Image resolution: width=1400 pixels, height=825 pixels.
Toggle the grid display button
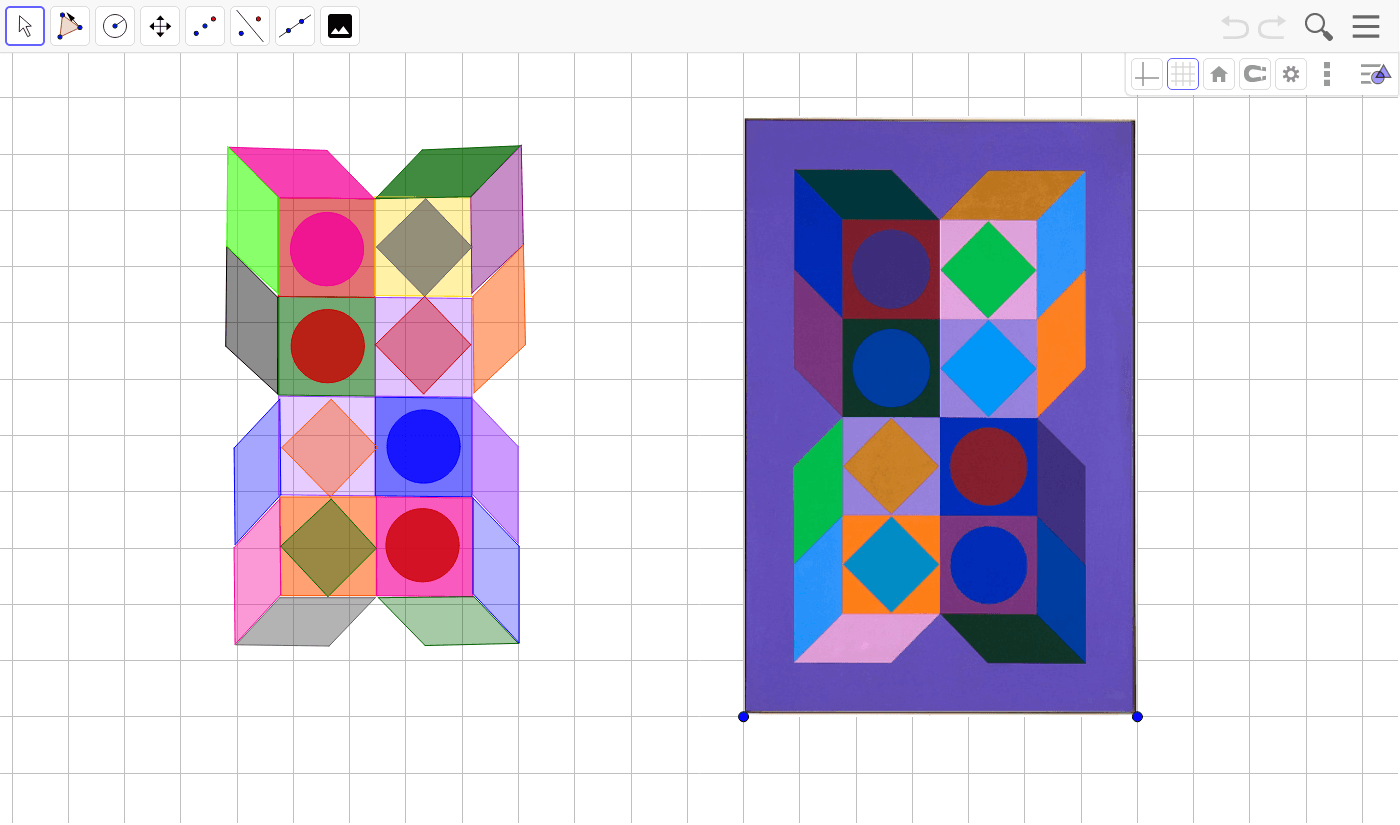[1183, 74]
